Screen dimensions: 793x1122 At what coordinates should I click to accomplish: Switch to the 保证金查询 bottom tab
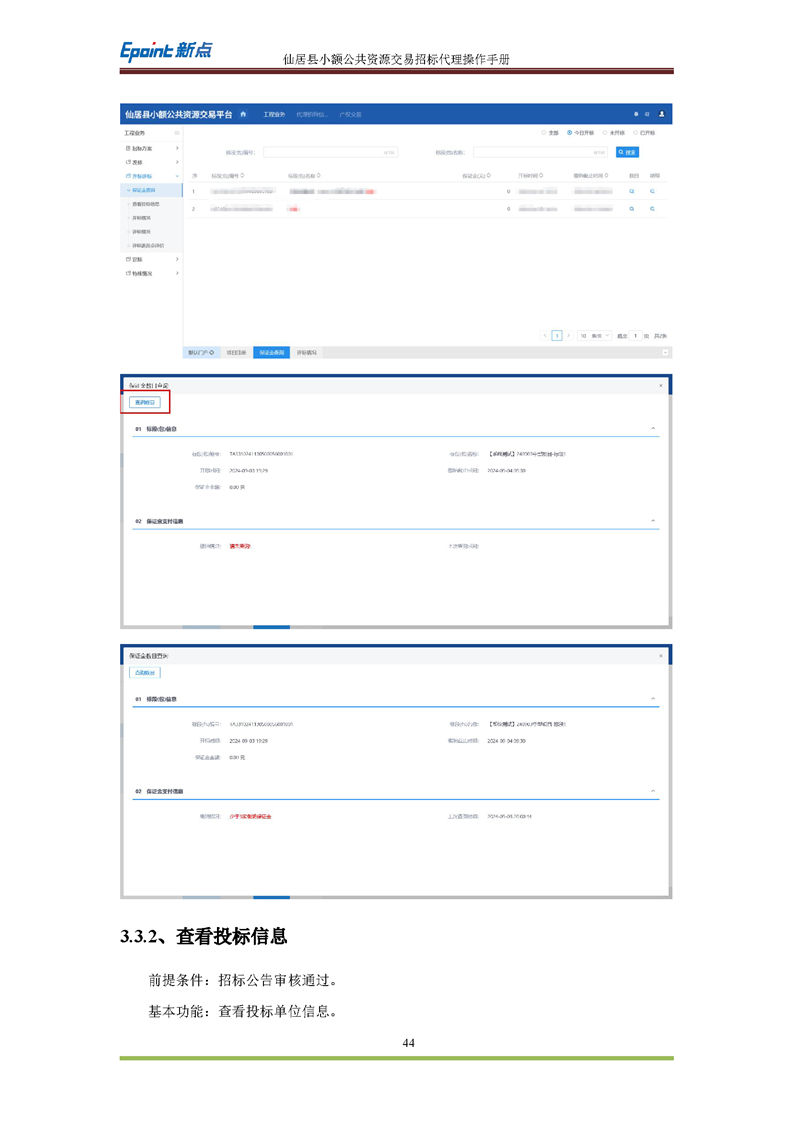pyautogui.click(x=271, y=353)
